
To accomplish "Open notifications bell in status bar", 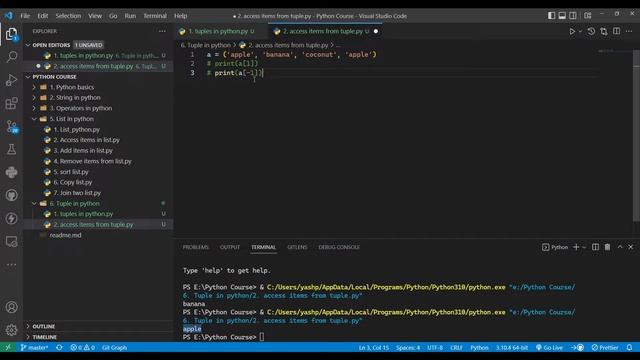I will (629, 348).
